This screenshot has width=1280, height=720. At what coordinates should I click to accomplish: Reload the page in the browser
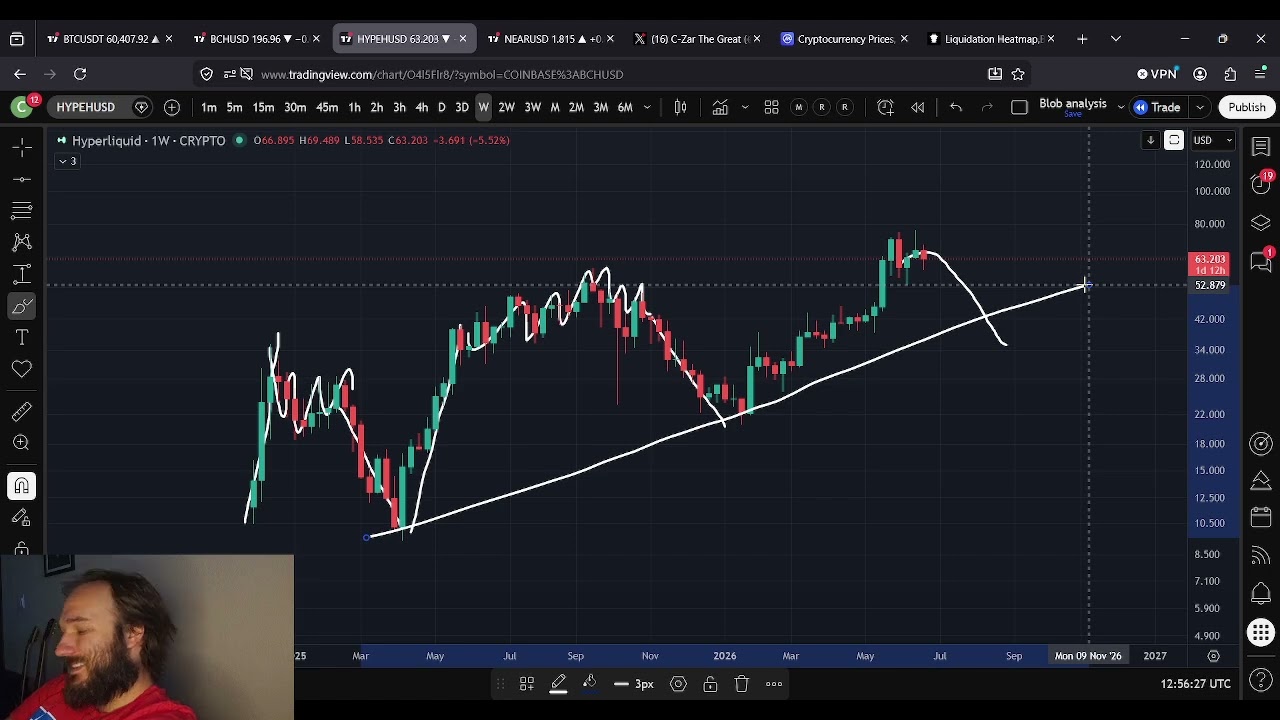coord(80,74)
